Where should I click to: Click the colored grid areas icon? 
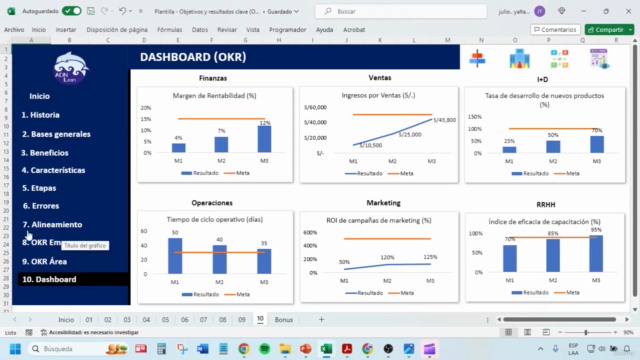point(559,58)
